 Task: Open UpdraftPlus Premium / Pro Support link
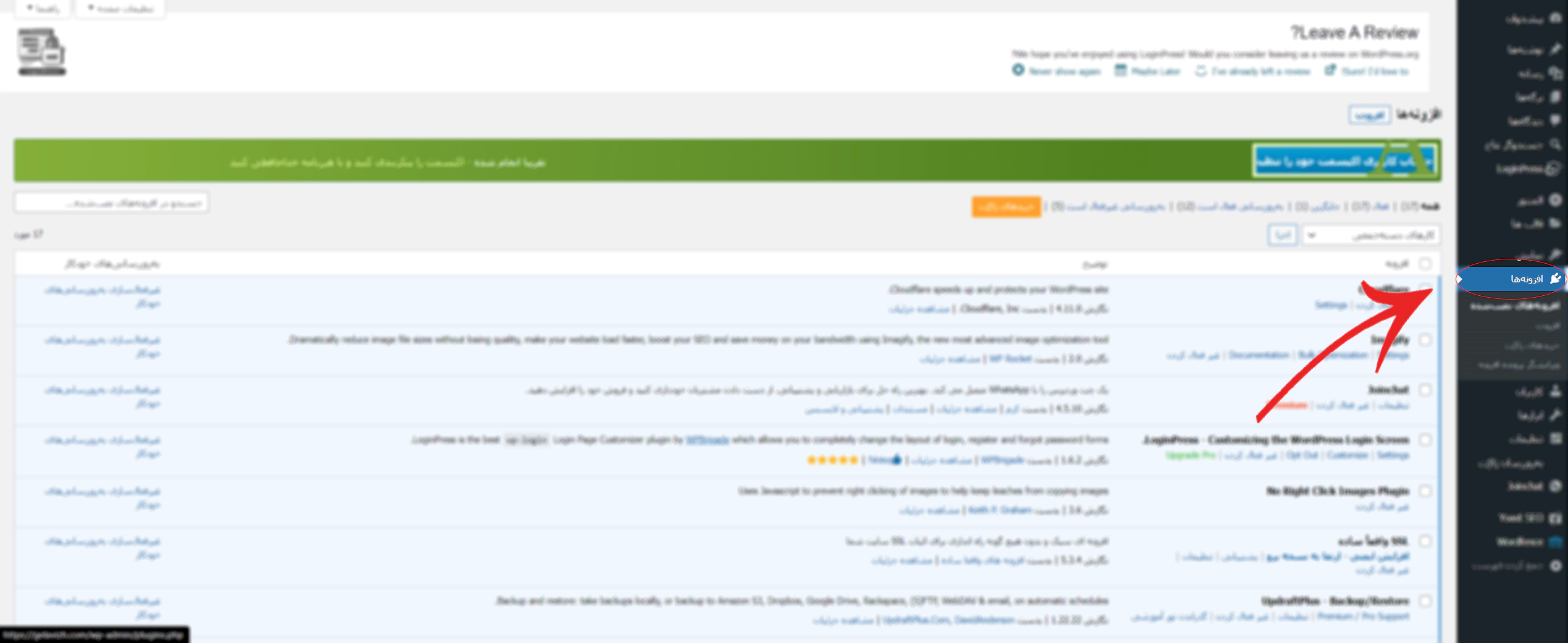tap(1363, 616)
